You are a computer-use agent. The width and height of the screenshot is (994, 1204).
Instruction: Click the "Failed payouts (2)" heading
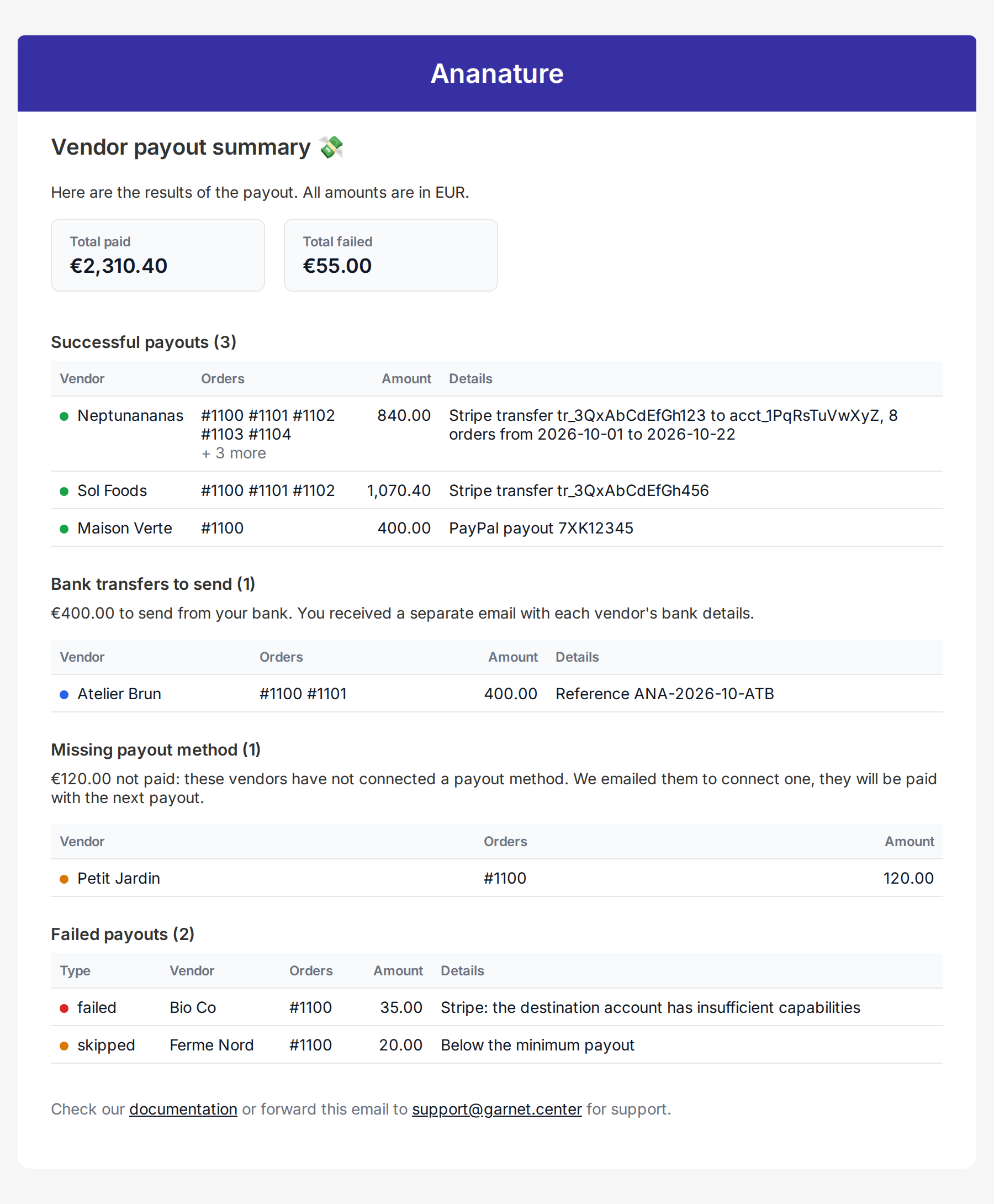tap(123, 933)
